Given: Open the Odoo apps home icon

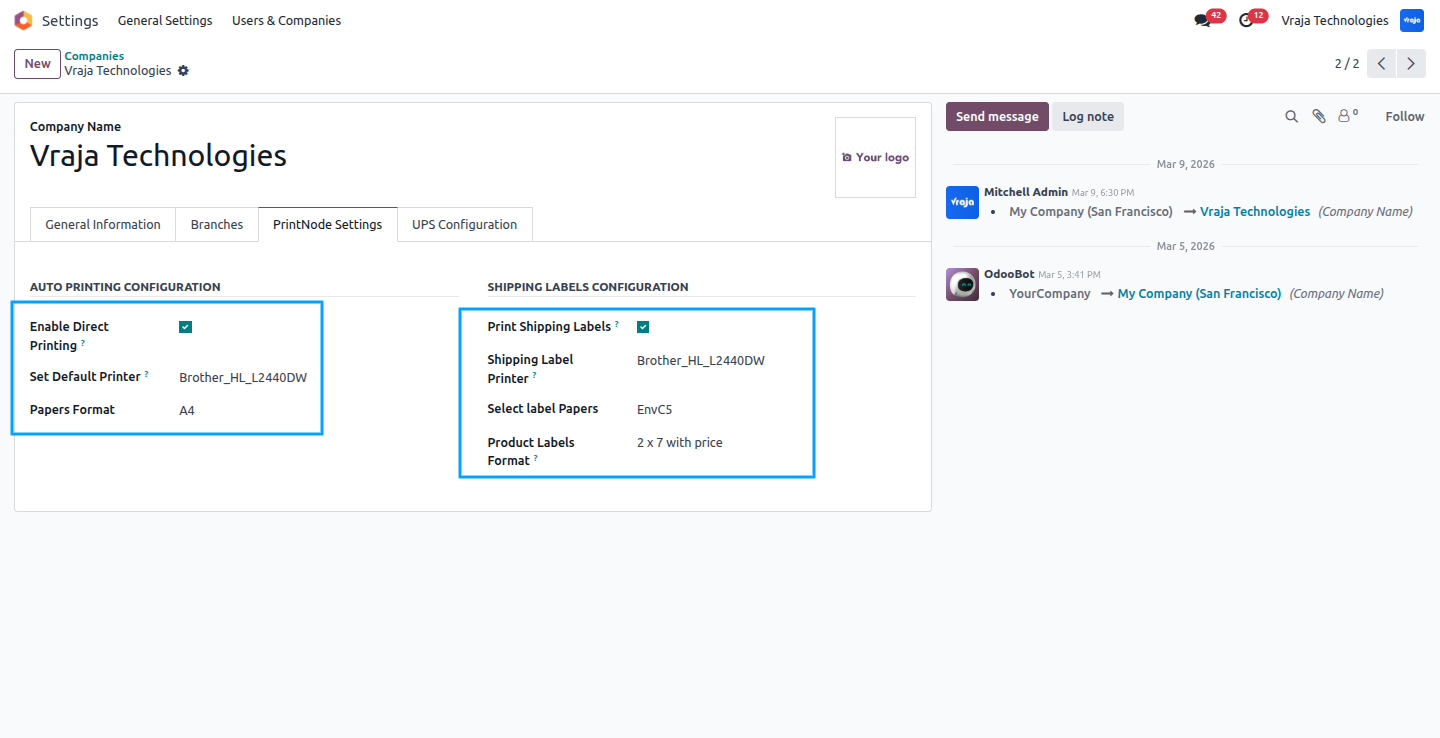Looking at the screenshot, I should click(x=23, y=20).
